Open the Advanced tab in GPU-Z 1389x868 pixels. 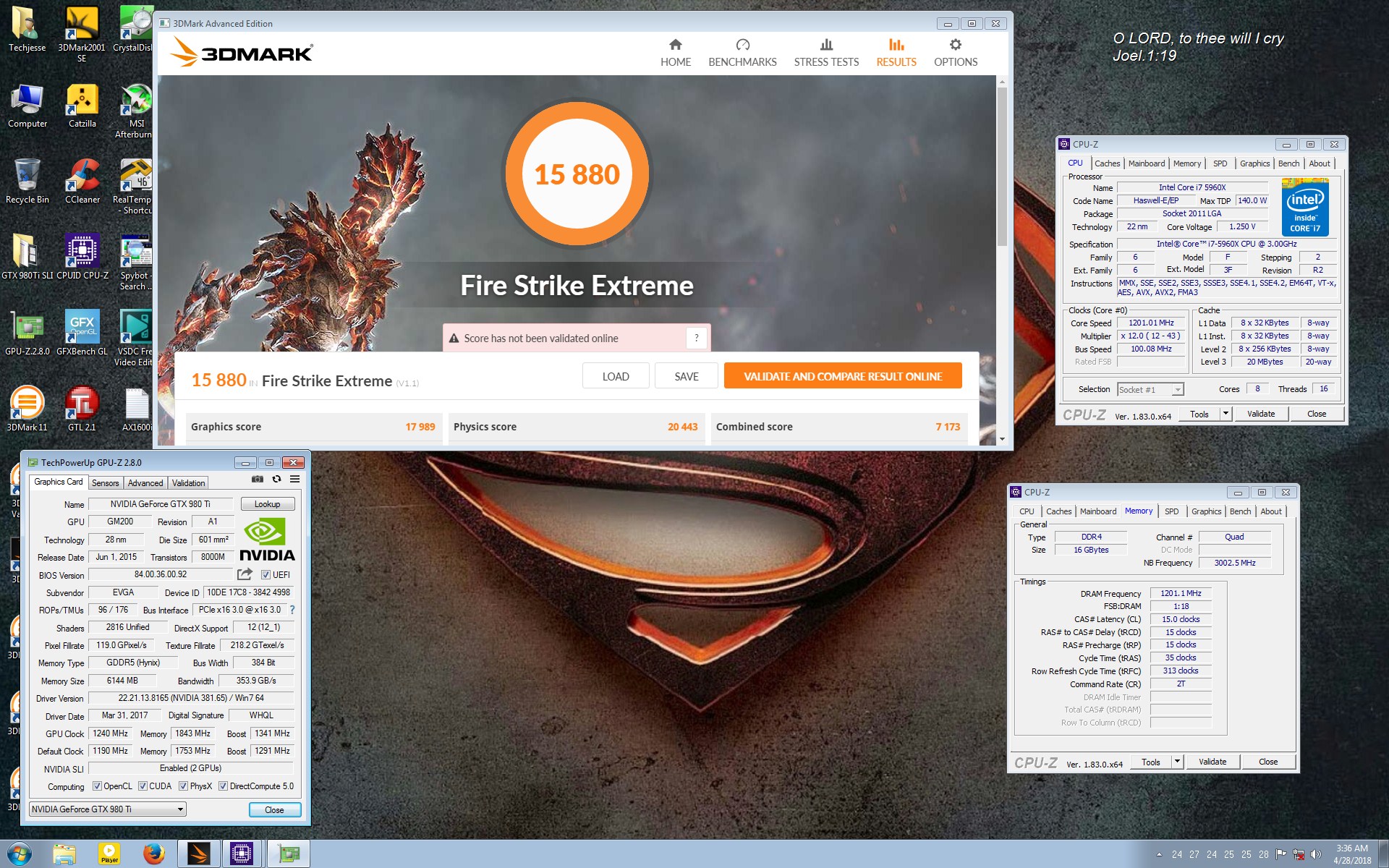tap(145, 482)
